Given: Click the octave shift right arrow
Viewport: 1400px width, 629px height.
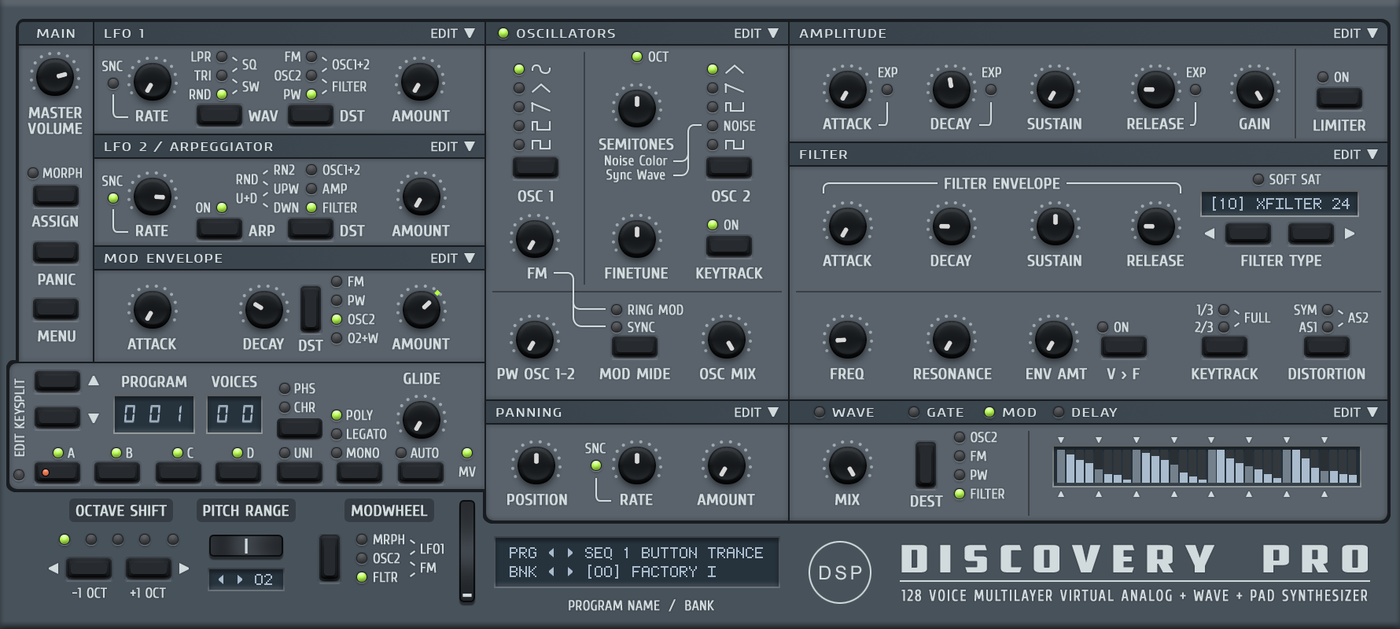Looking at the screenshot, I should 183,569.
